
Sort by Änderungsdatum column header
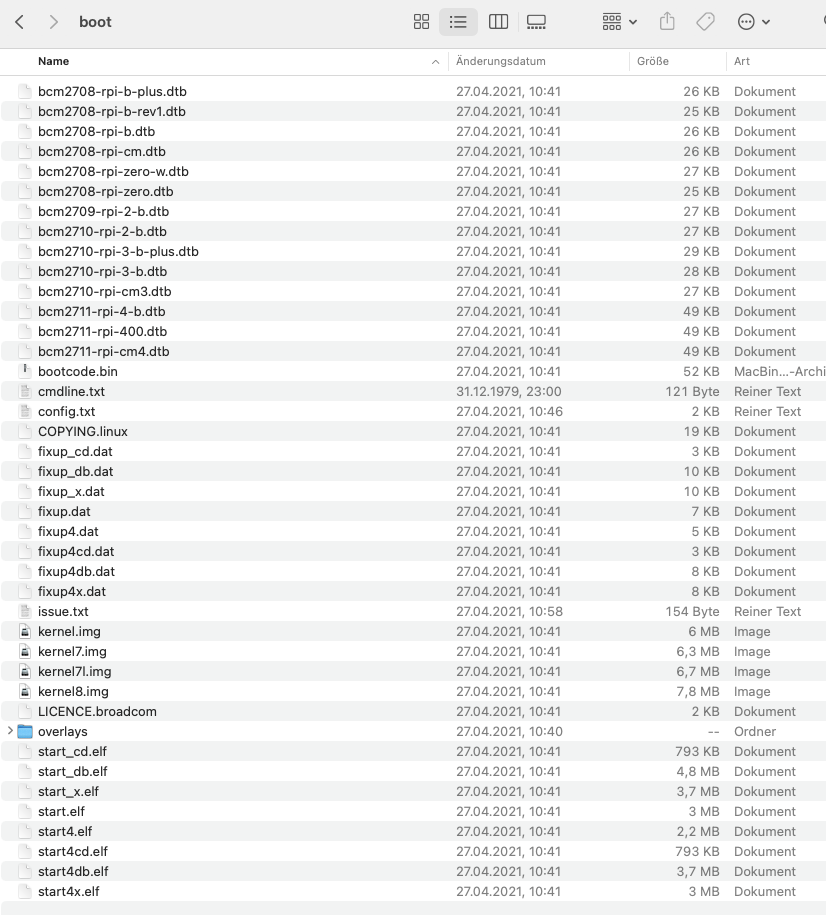tap(500, 61)
